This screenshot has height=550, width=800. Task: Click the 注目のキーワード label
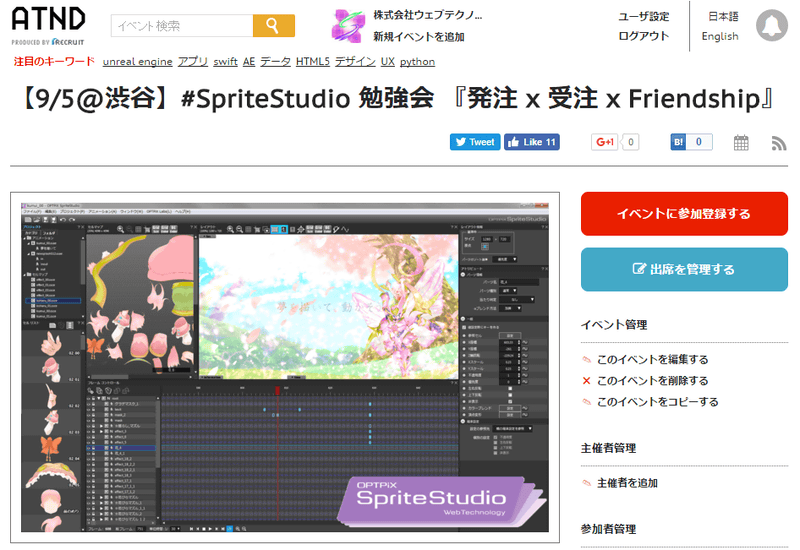click(x=54, y=61)
